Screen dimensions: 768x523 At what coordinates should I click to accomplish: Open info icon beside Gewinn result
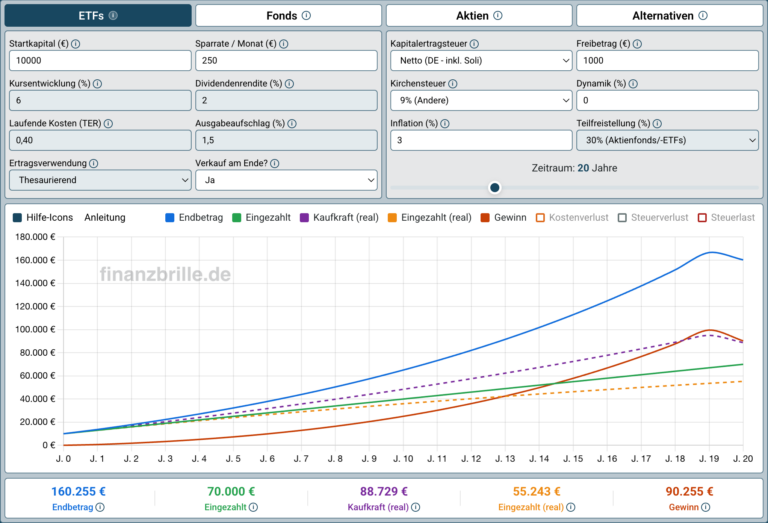[x=705, y=507]
